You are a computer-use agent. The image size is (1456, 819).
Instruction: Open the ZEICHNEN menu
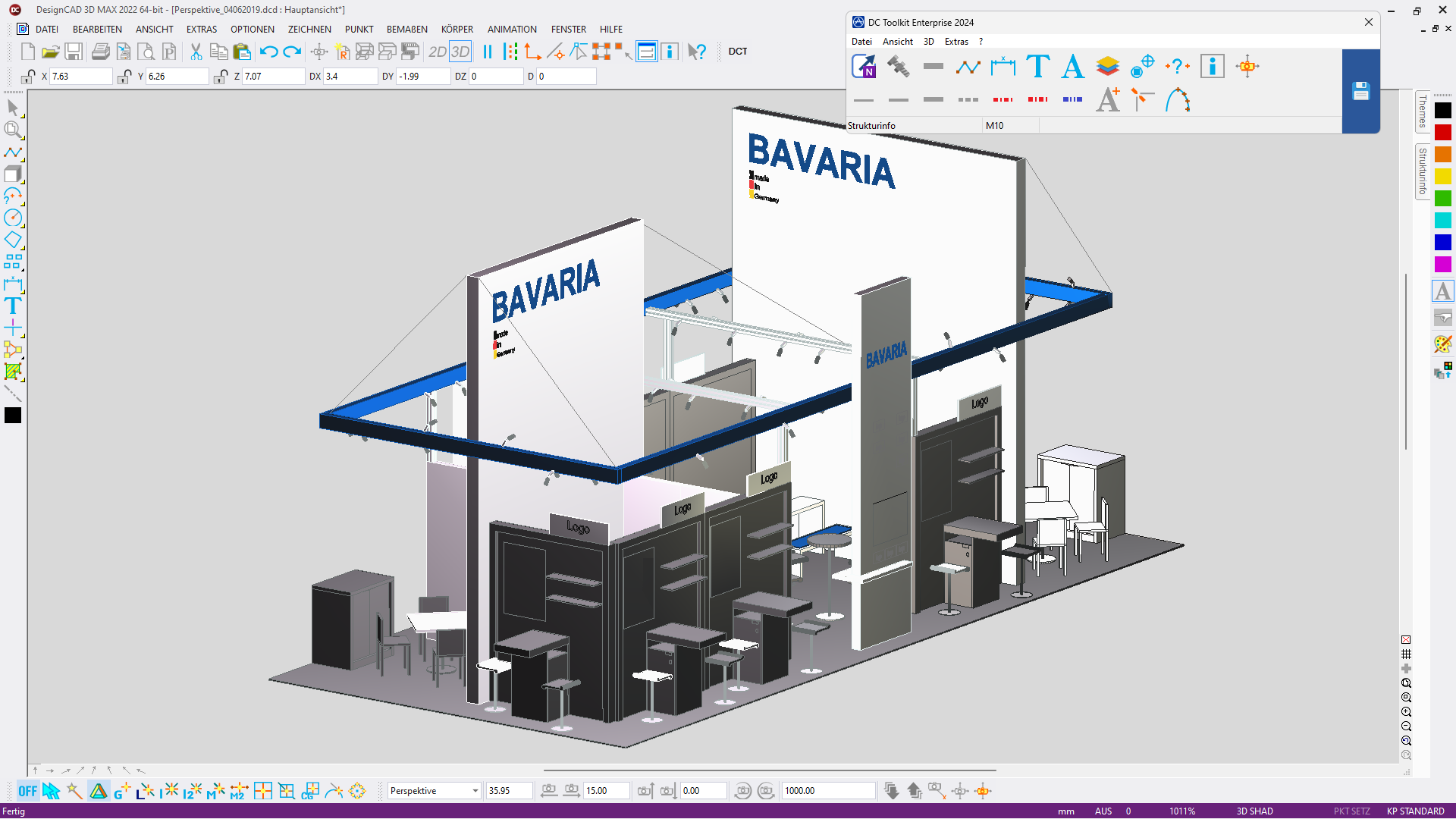[x=309, y=30]
